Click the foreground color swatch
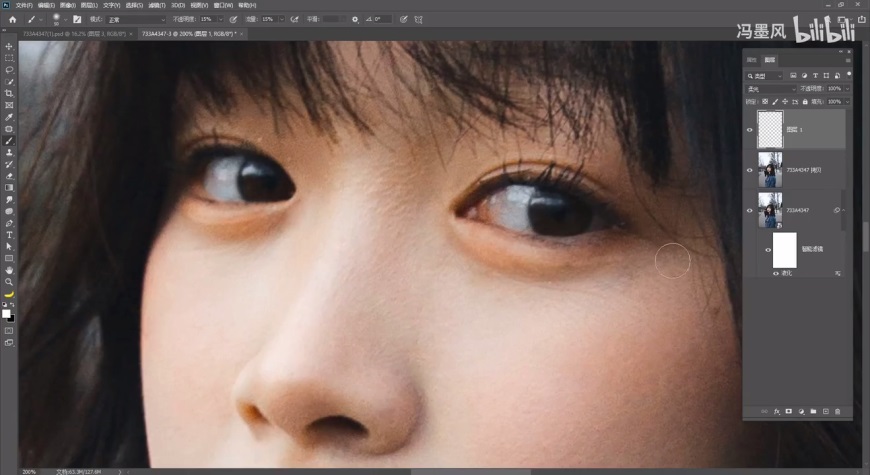The width and height of the screenshot is (870, 475). (6, 314)
